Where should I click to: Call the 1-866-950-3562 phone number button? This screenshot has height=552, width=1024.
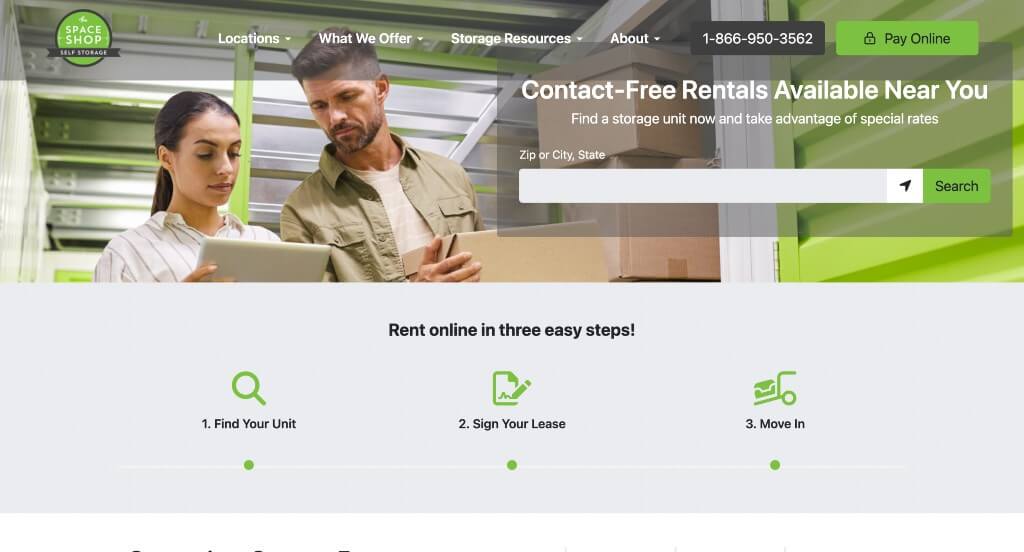758,39
